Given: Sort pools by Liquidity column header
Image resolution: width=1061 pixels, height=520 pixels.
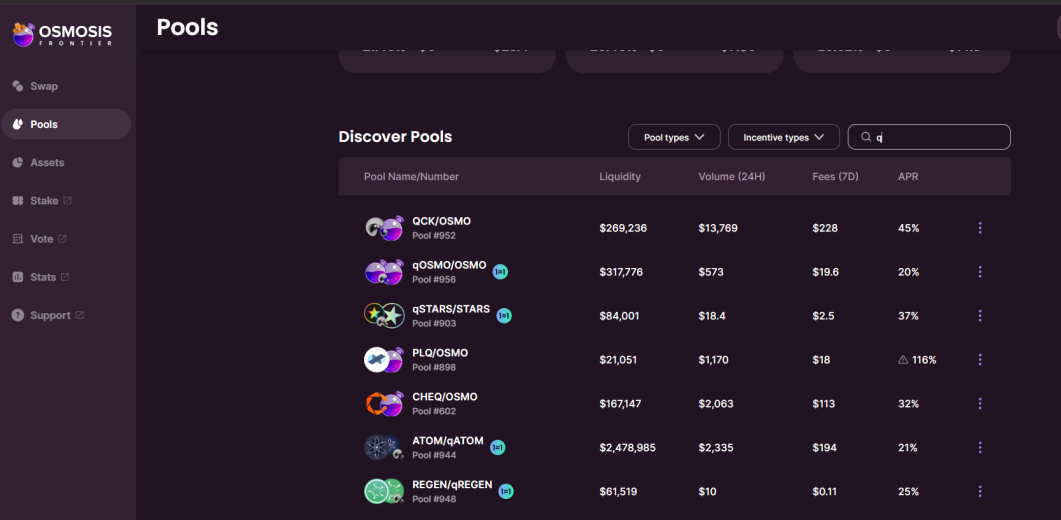Looking at the screenshot, I should click(x=620, y=177).
